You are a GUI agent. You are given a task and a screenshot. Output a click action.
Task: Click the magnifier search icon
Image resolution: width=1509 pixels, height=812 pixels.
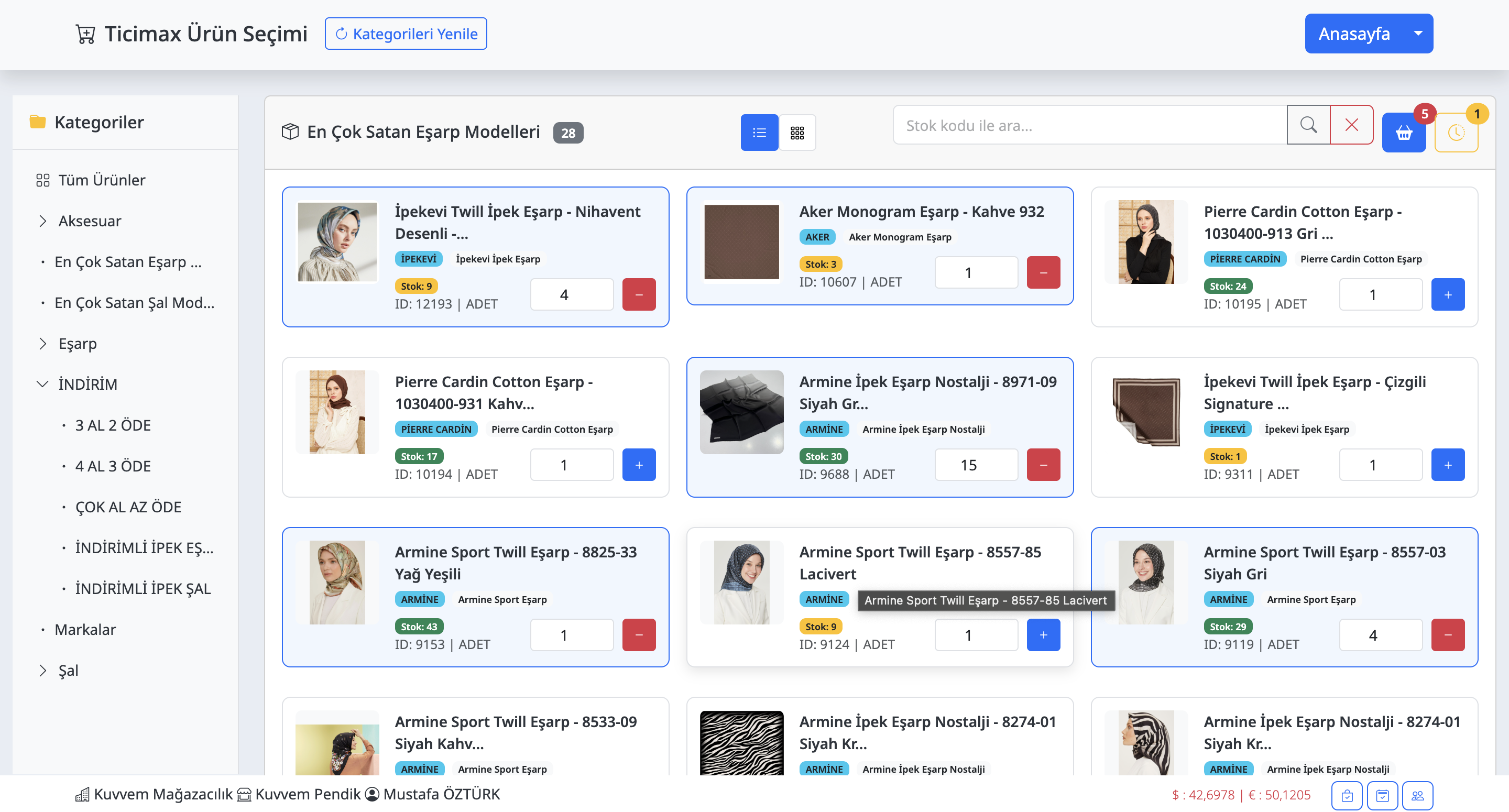[x=1307, y=125]
